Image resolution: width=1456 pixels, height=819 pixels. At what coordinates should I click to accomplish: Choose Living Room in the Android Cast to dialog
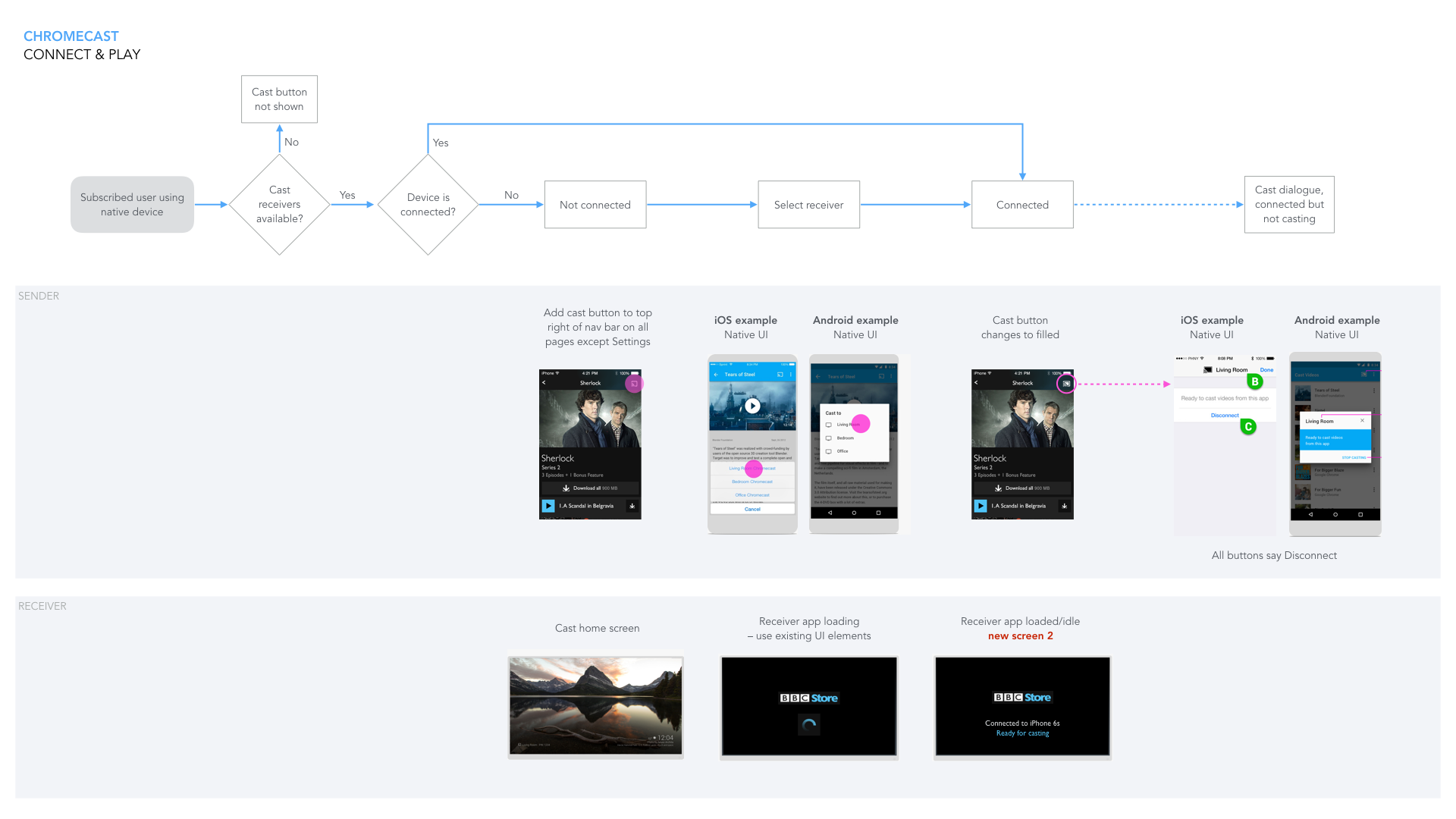(854, 425)
